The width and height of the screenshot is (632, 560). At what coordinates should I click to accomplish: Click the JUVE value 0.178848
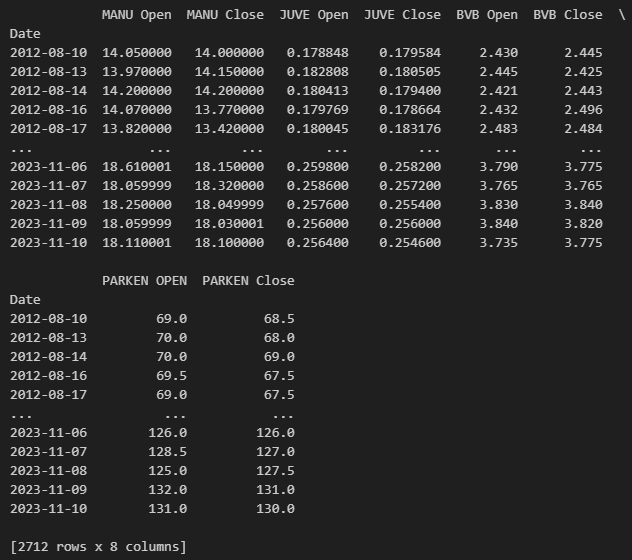(318, 53)
